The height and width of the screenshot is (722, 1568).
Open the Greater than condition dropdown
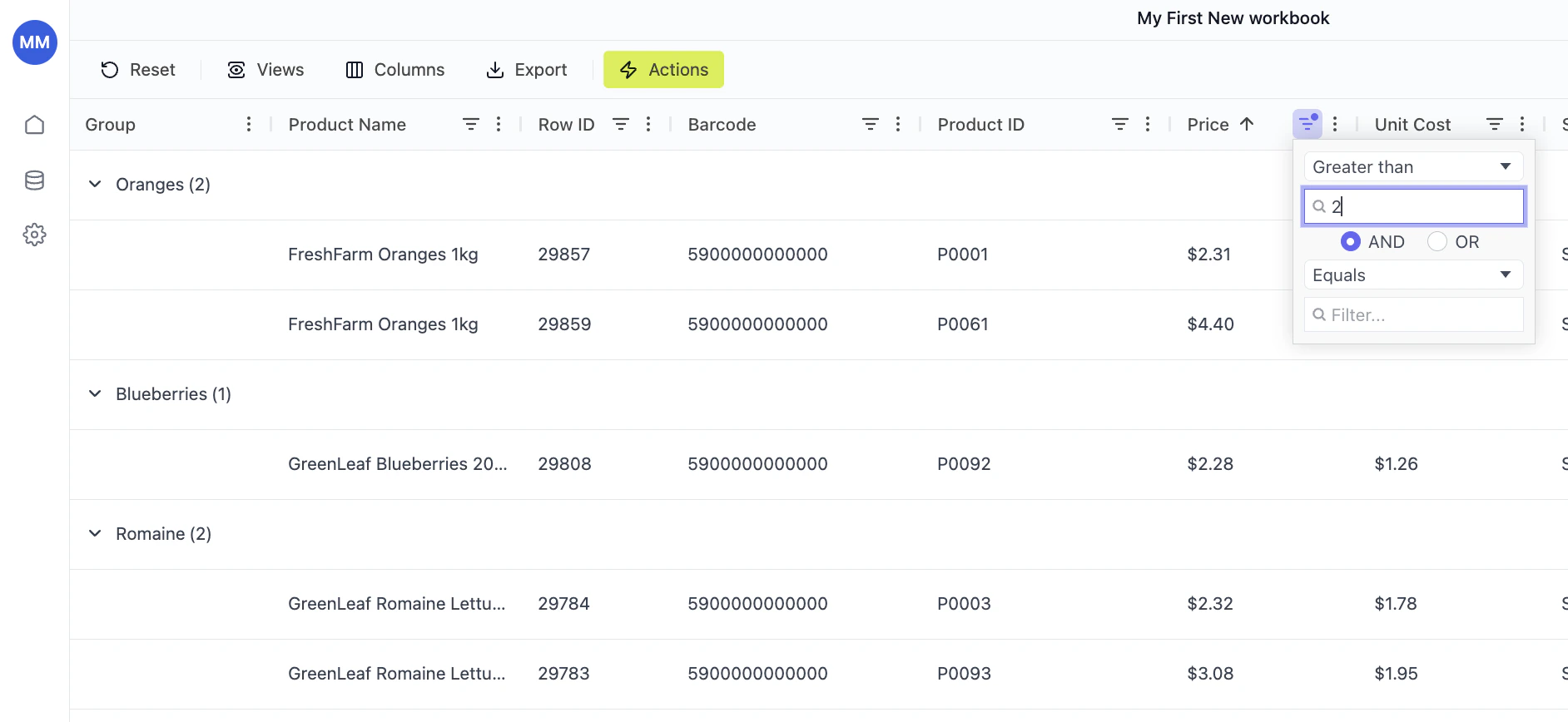pos(1413,167)
